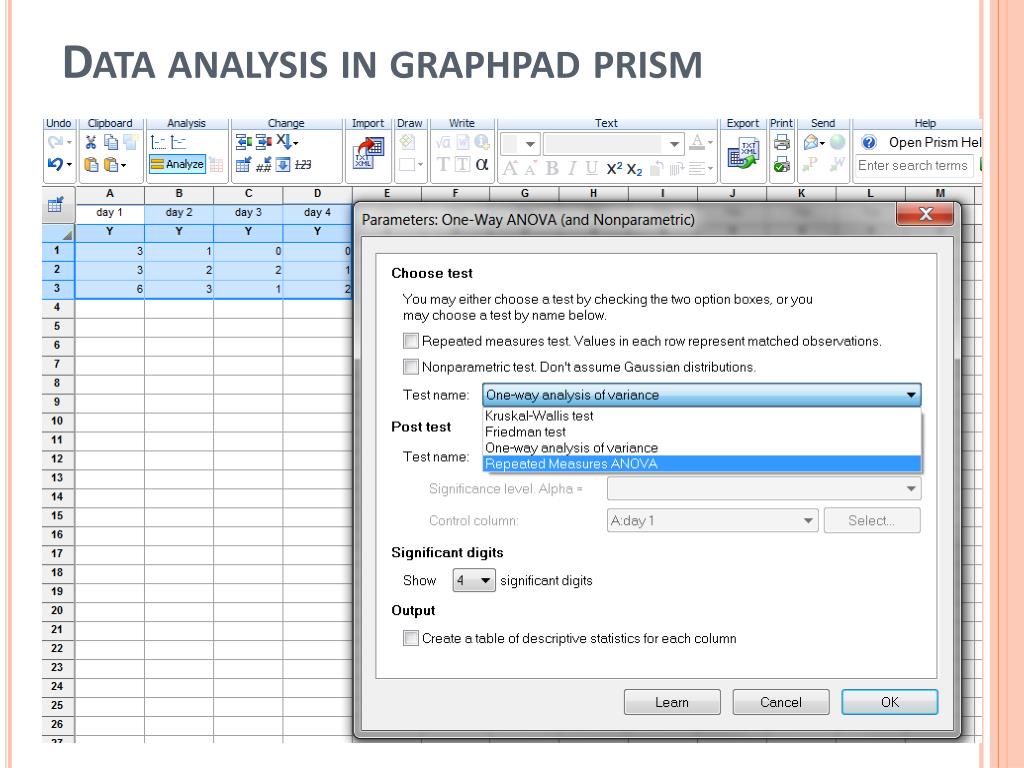Click the Paste clipboard icon below scissors
The width and height of the screenshot is (1024, 768).
click(91, 165)
